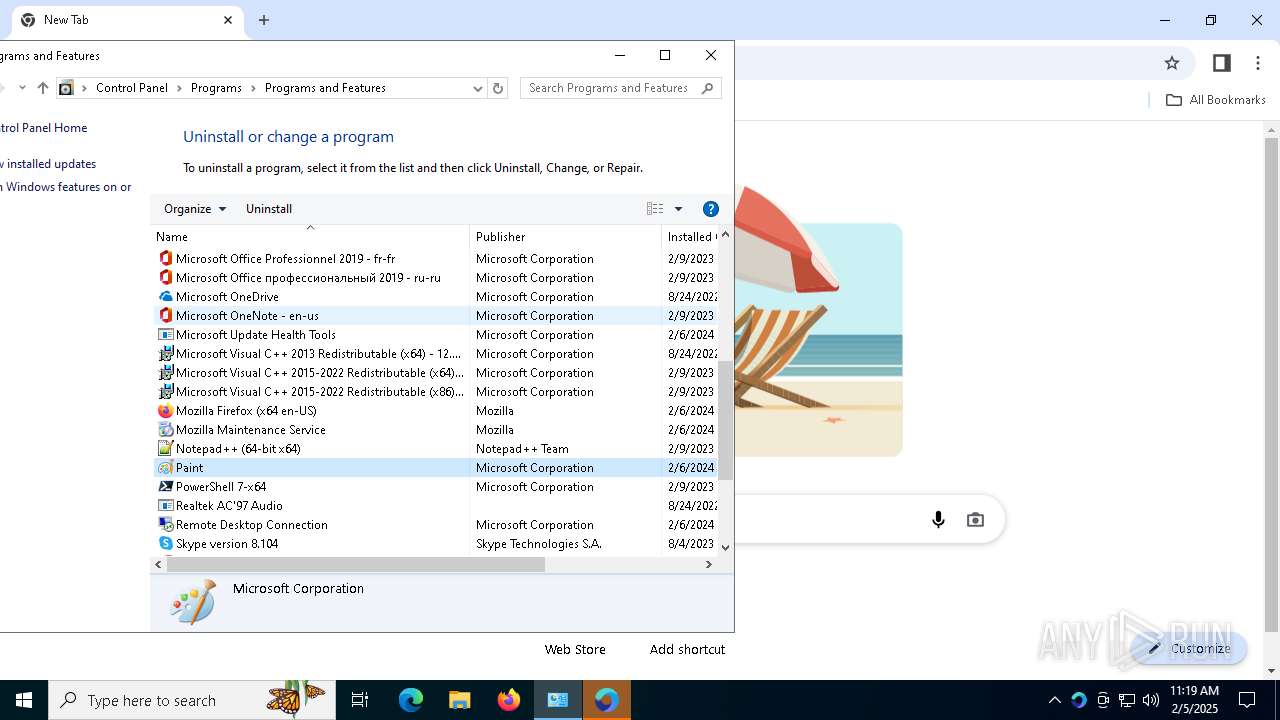
Task: Expand the address bar history dropdown
Action: pyautogui.click(x=477, y=88)
